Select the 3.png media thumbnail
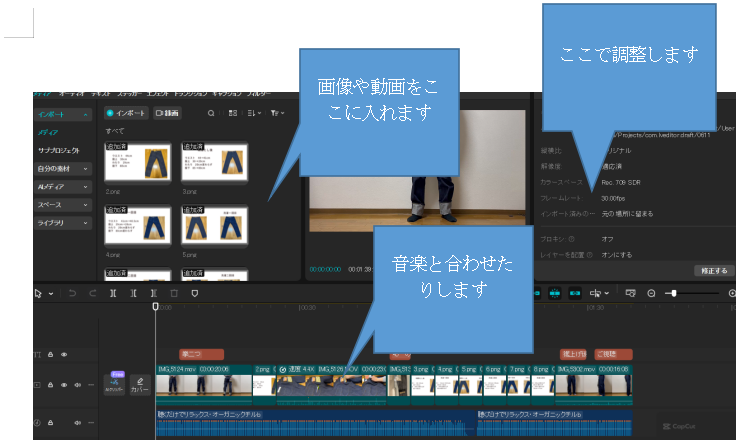 [215, 162]
